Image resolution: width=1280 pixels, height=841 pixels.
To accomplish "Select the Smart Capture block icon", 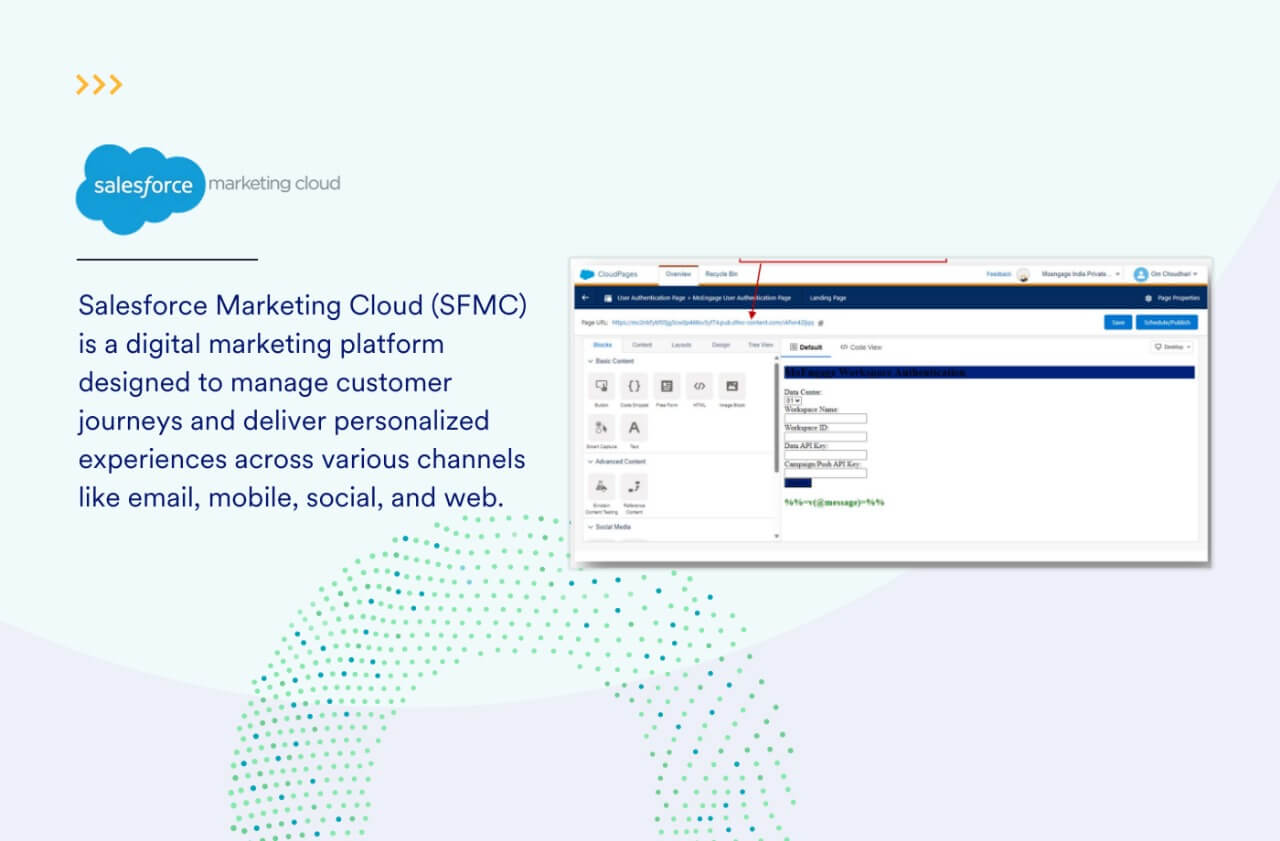I will [x=601, y=428].
